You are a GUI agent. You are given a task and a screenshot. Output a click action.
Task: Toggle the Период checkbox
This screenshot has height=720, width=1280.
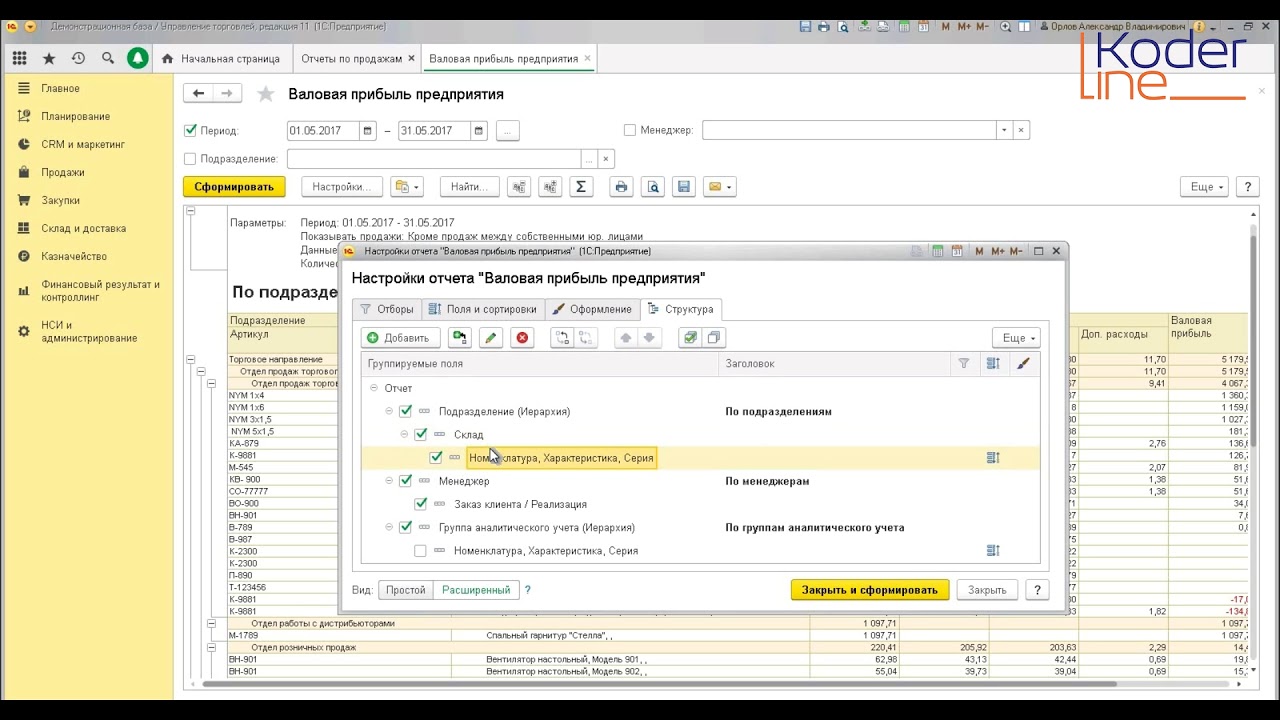click(191, 131)
